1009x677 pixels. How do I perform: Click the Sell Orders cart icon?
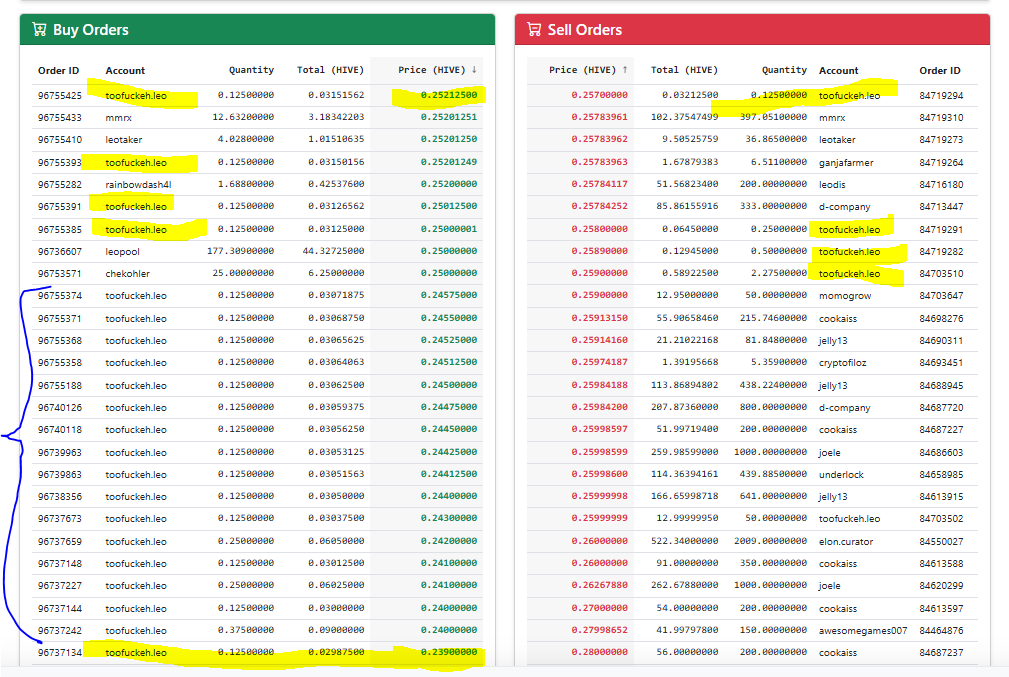534,30
